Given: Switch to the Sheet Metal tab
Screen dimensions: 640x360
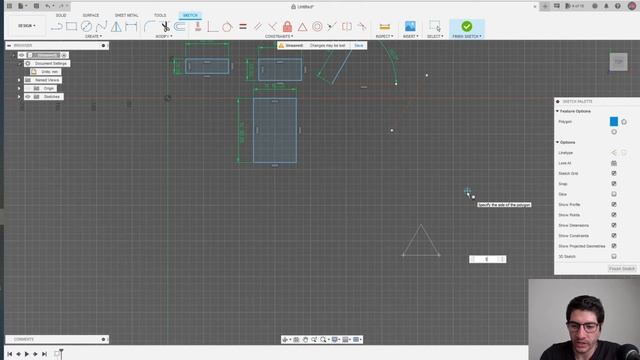Looking at the screenshot, I should pos(127,15).
